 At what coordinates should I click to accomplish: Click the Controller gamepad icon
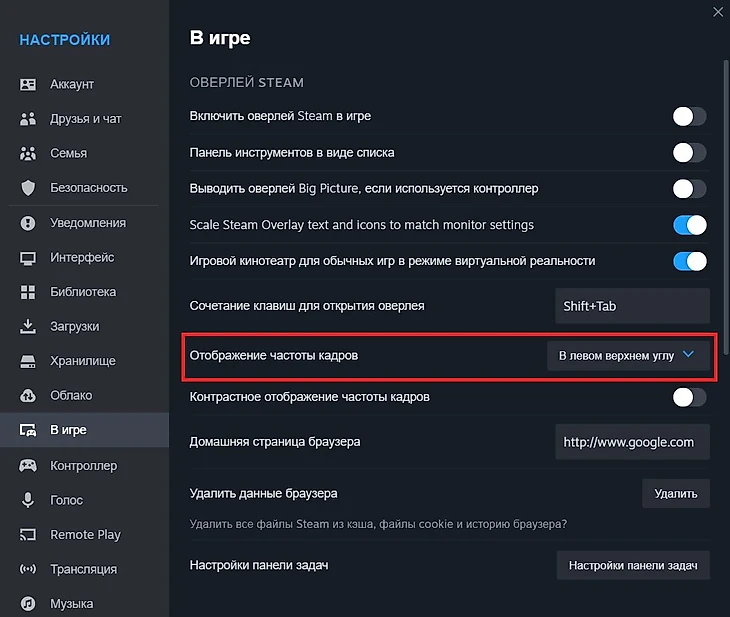point(28,466)
